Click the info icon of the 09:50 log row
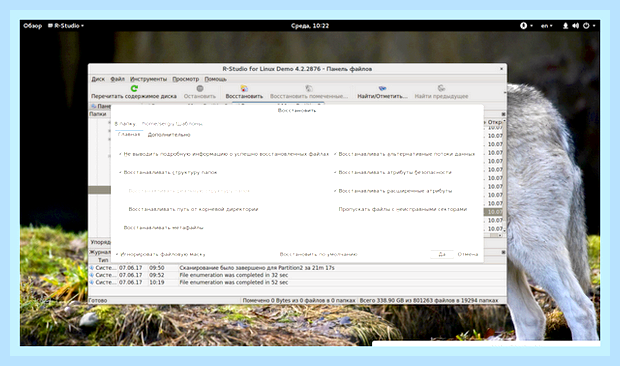 click(92, 268)
